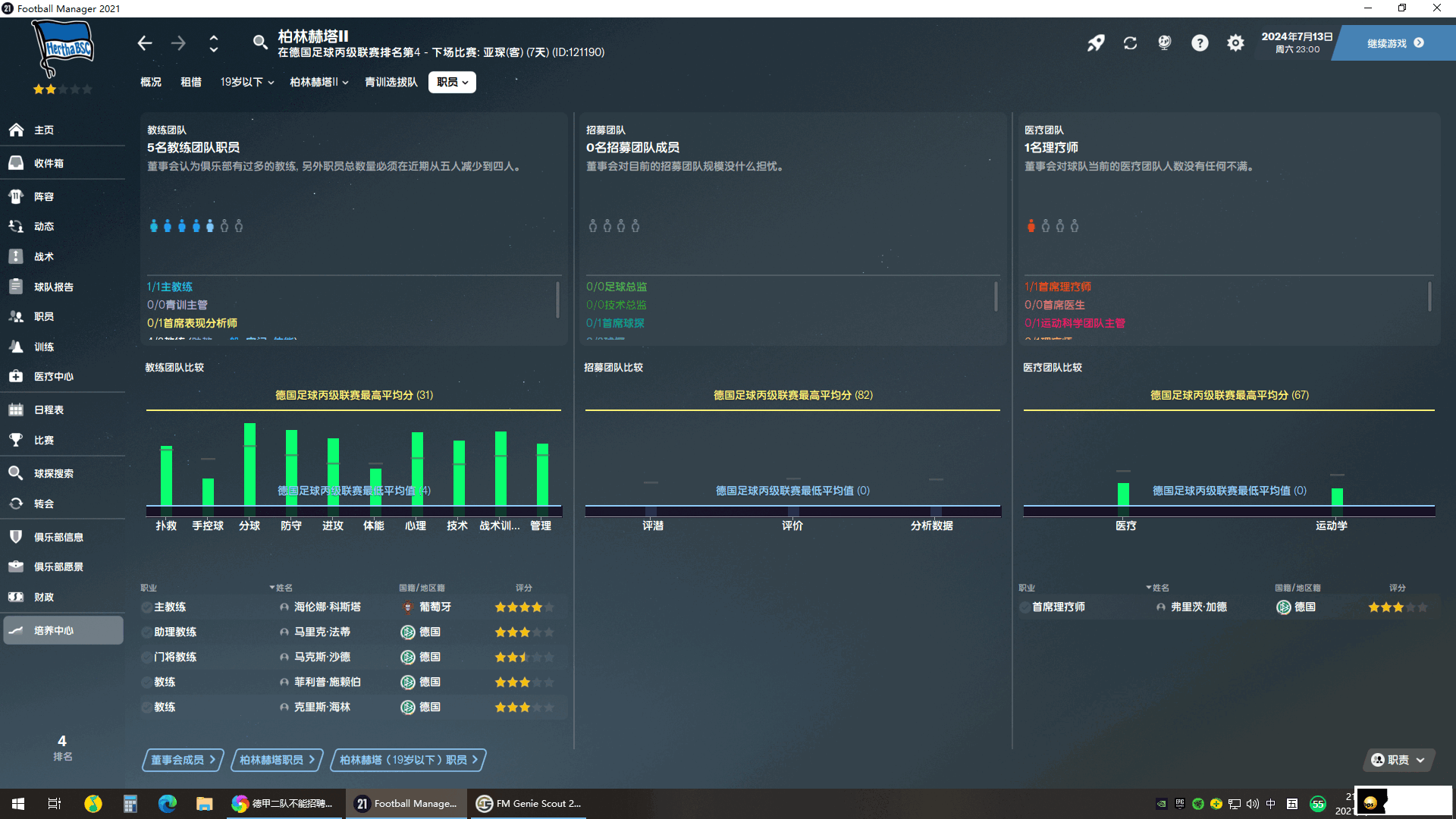
Task: Click medical team roles list scrollbar
Action: tap(1429, 296)
